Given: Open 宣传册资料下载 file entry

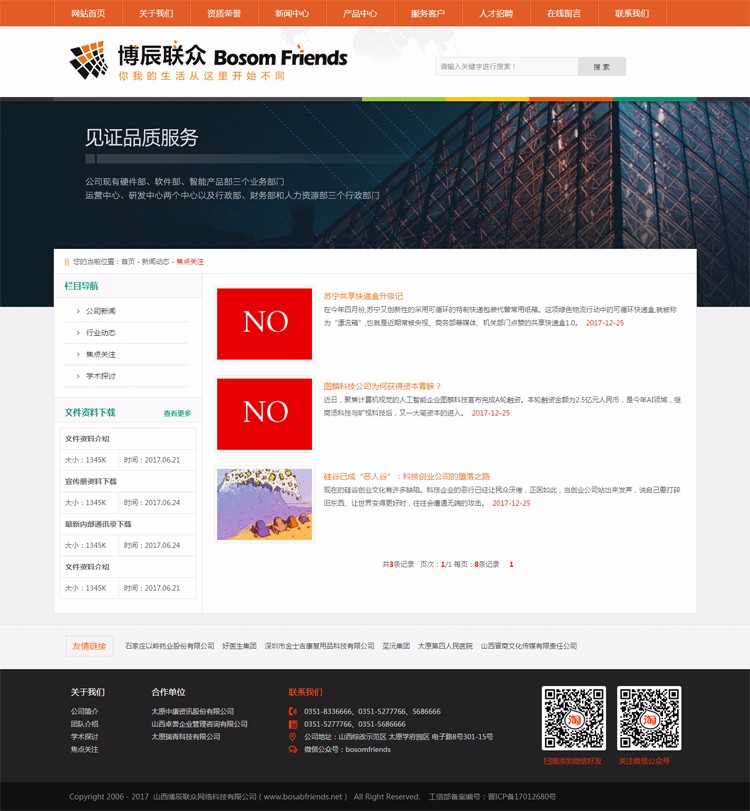Looking at the screenshot, I should 91,482.
